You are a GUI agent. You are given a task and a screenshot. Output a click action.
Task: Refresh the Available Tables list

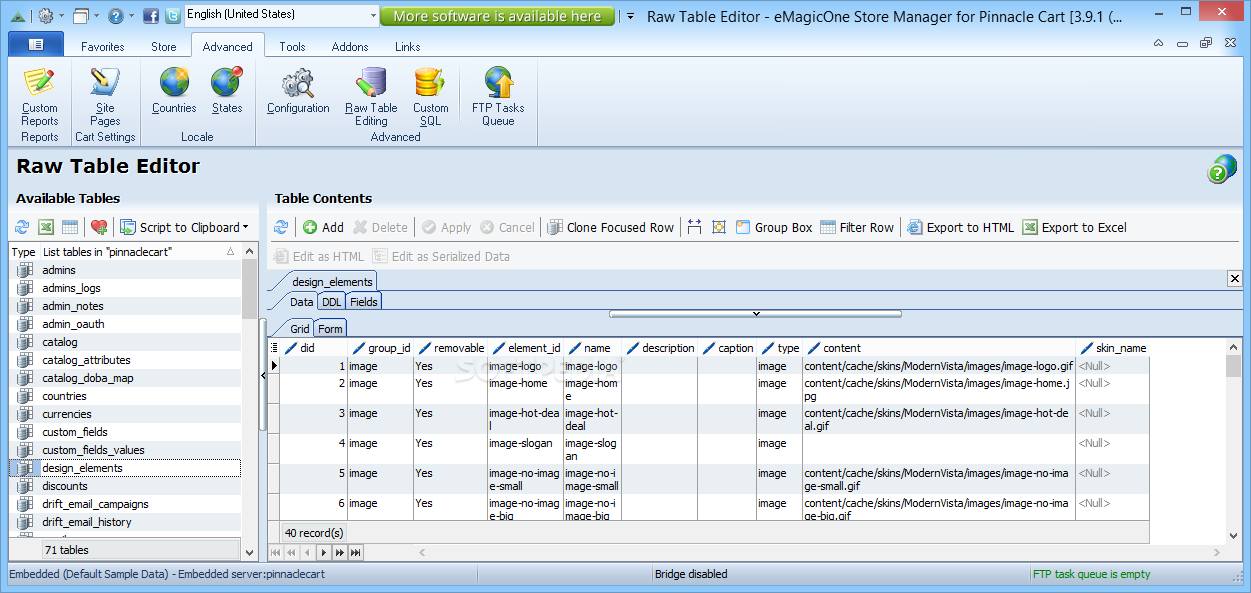pyautogui.click(x=21, y=227)
